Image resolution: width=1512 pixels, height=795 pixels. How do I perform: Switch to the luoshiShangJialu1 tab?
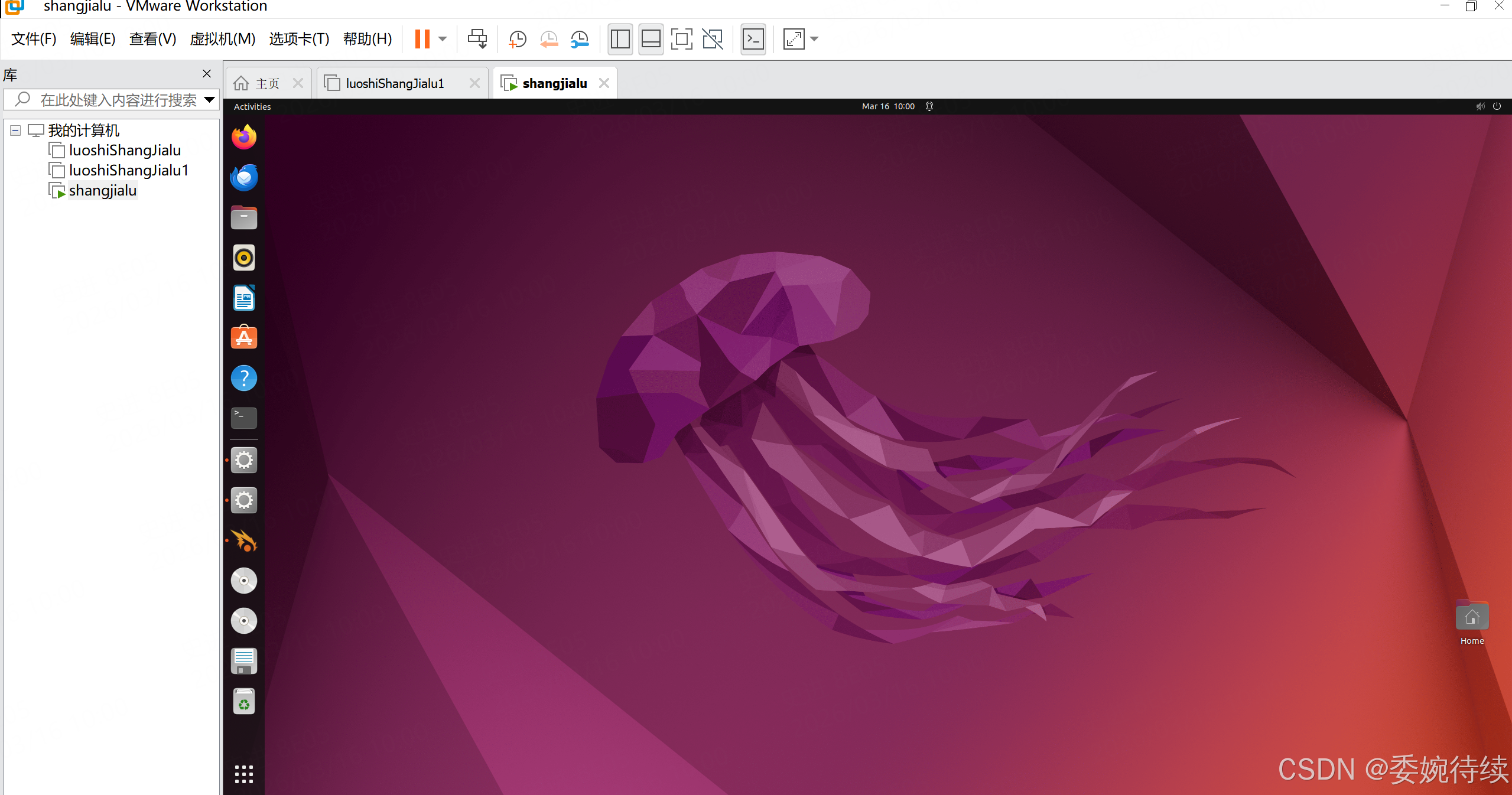tap(395, 83)
